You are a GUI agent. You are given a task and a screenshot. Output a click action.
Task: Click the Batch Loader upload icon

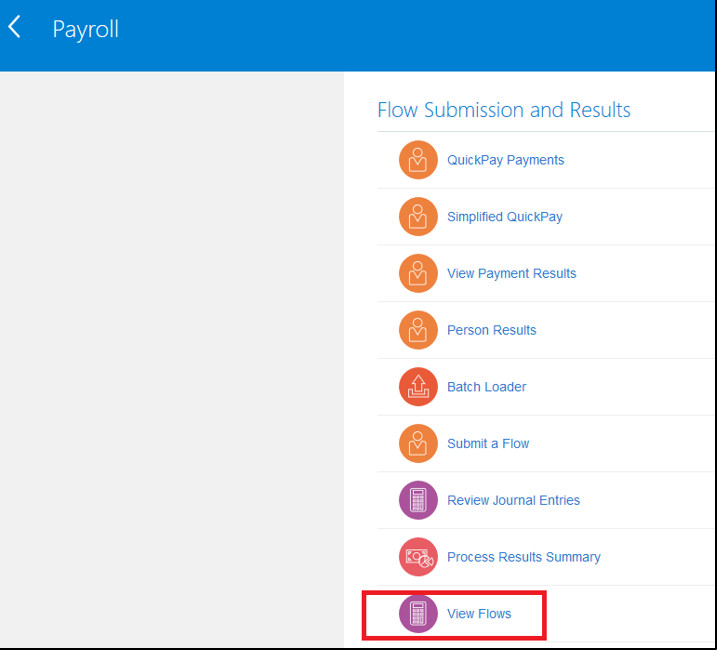point(418,387)
